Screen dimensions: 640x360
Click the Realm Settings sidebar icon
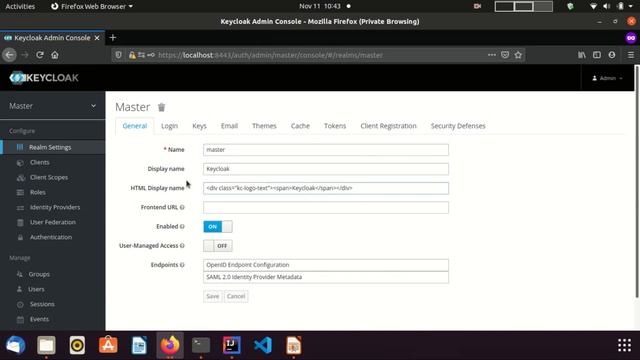click(20, 147)
